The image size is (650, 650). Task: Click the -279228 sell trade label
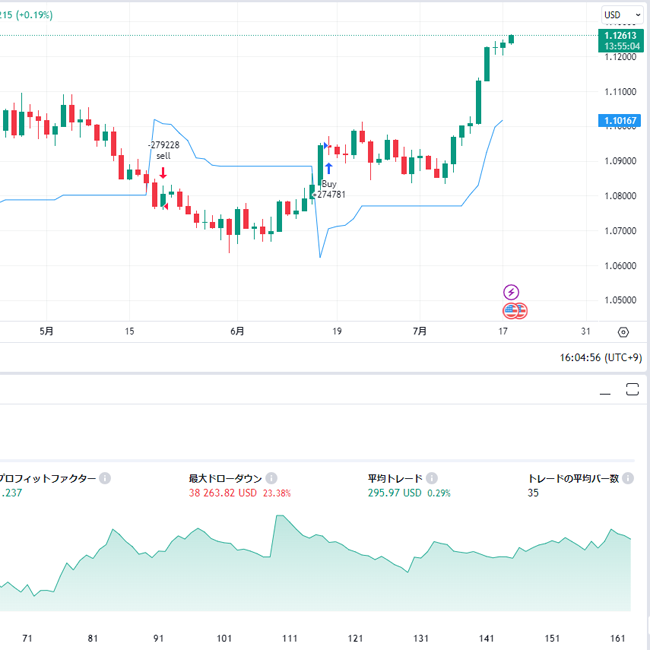164,150
